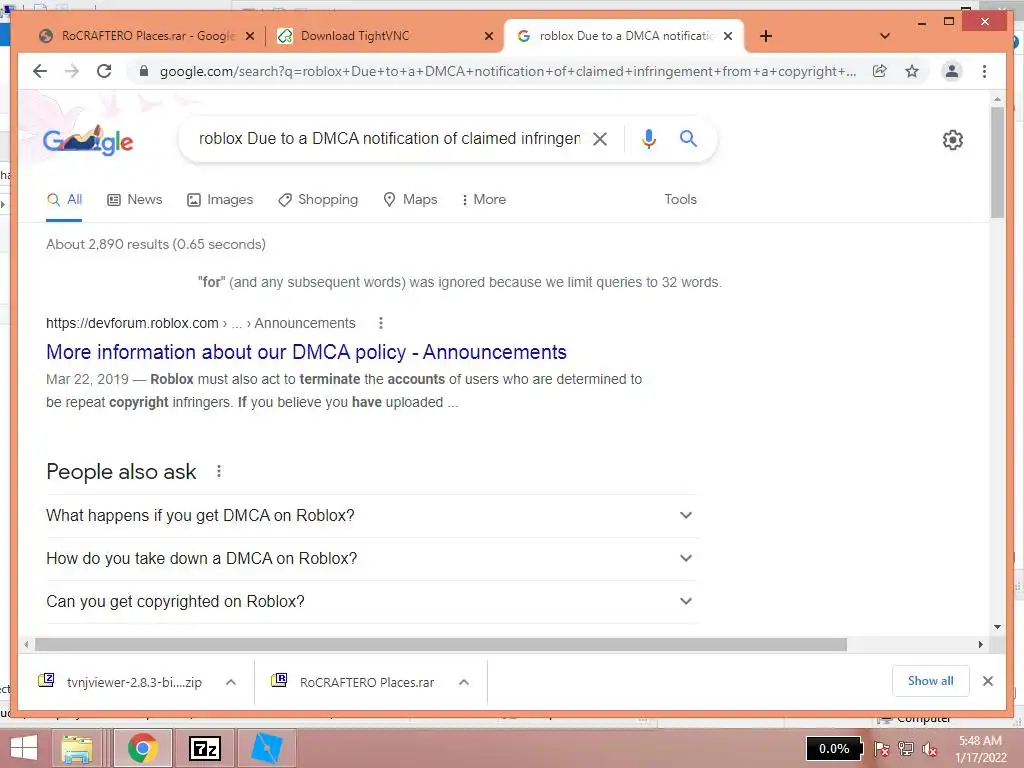Click the Chrome taskbar icon

142,748
